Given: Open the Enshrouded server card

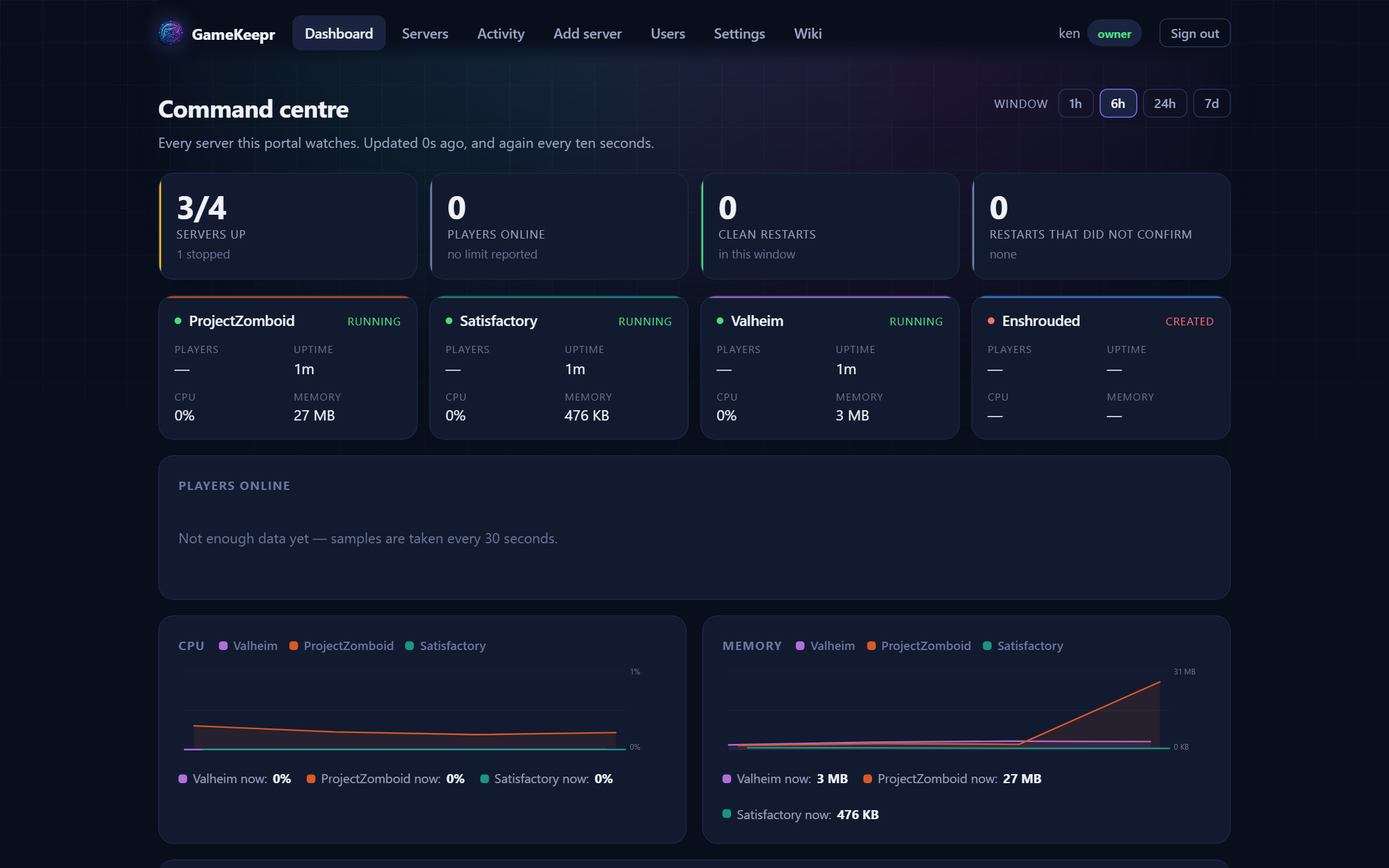Looking at the screenshot, I should coord(1101,368).
